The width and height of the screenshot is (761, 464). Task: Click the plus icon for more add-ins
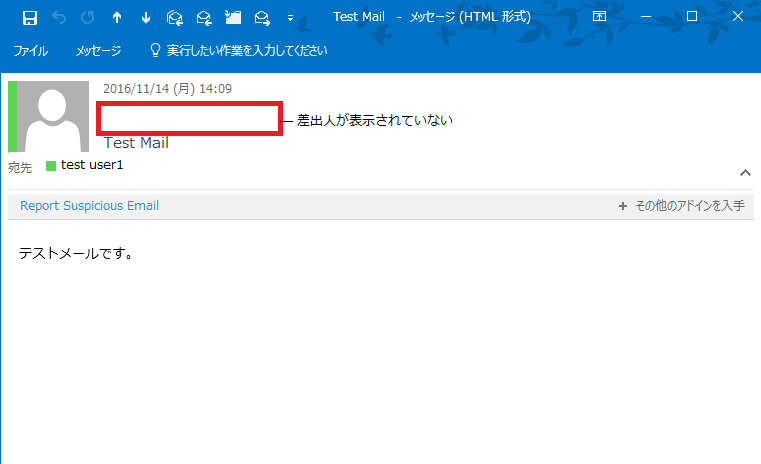point(623,206)
